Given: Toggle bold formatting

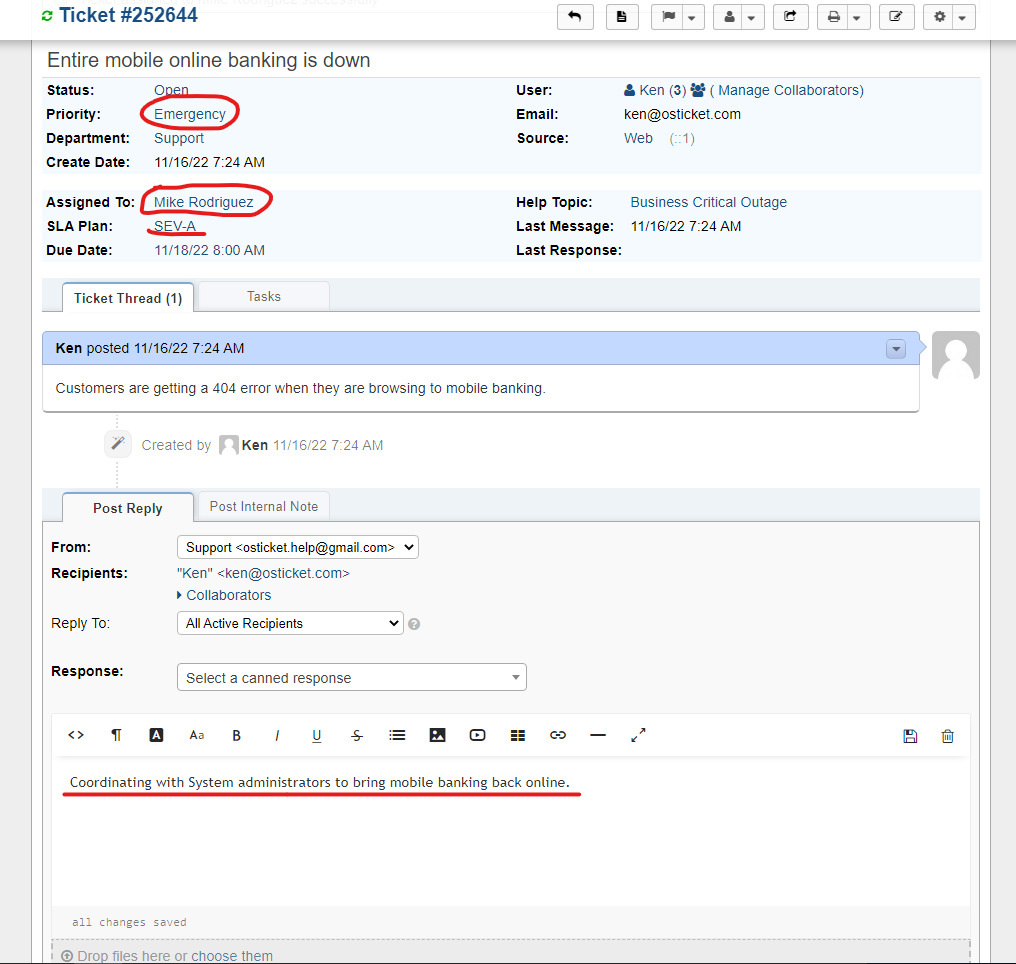Looking at the screenshot, I should [x=237, y=735].
